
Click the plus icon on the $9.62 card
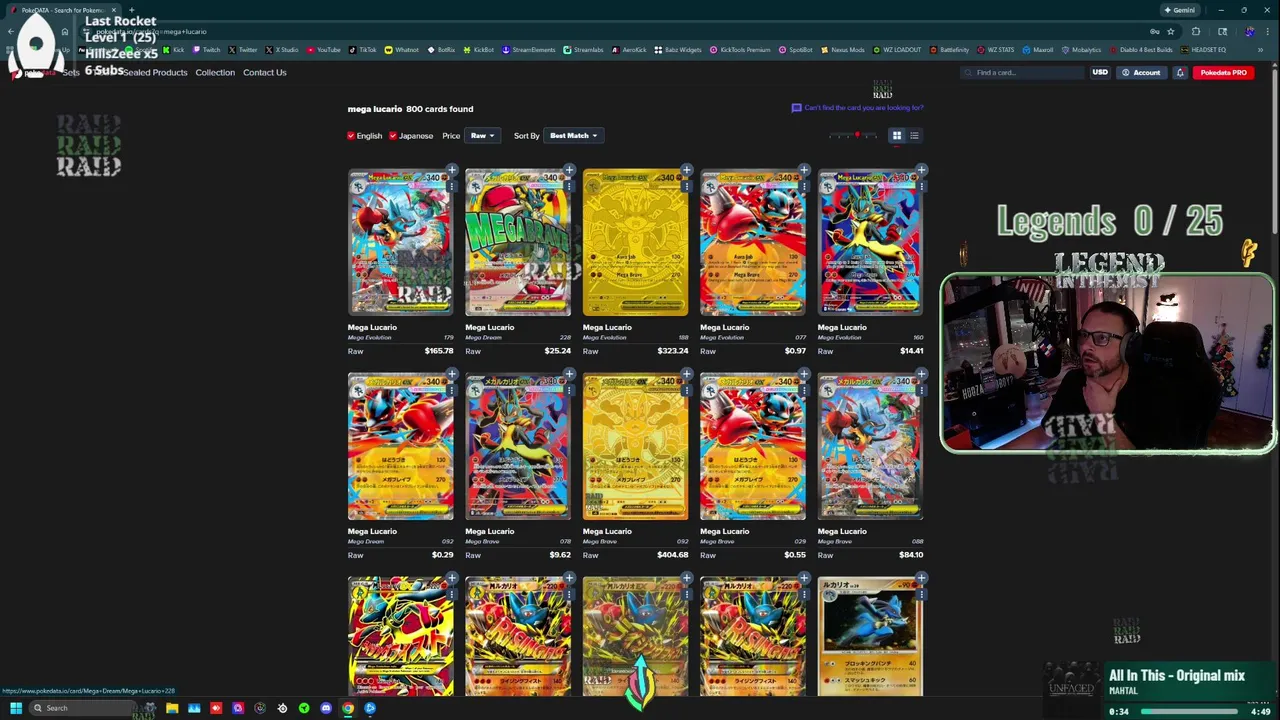coord(569,374)
